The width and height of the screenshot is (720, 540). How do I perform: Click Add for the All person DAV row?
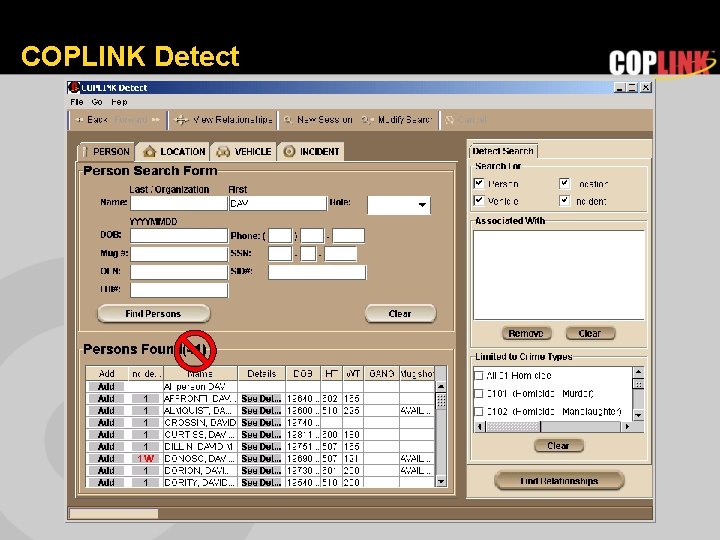point(106,387)
